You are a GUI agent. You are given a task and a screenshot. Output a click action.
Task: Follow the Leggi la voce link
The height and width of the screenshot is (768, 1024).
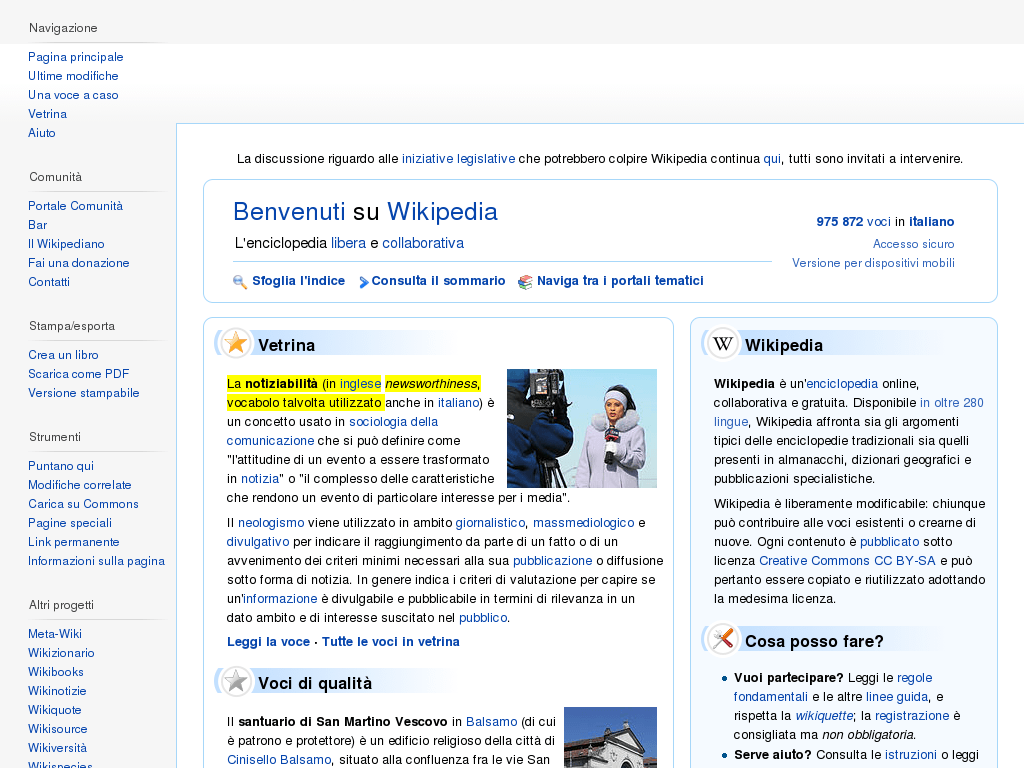[x=268, y=642]
